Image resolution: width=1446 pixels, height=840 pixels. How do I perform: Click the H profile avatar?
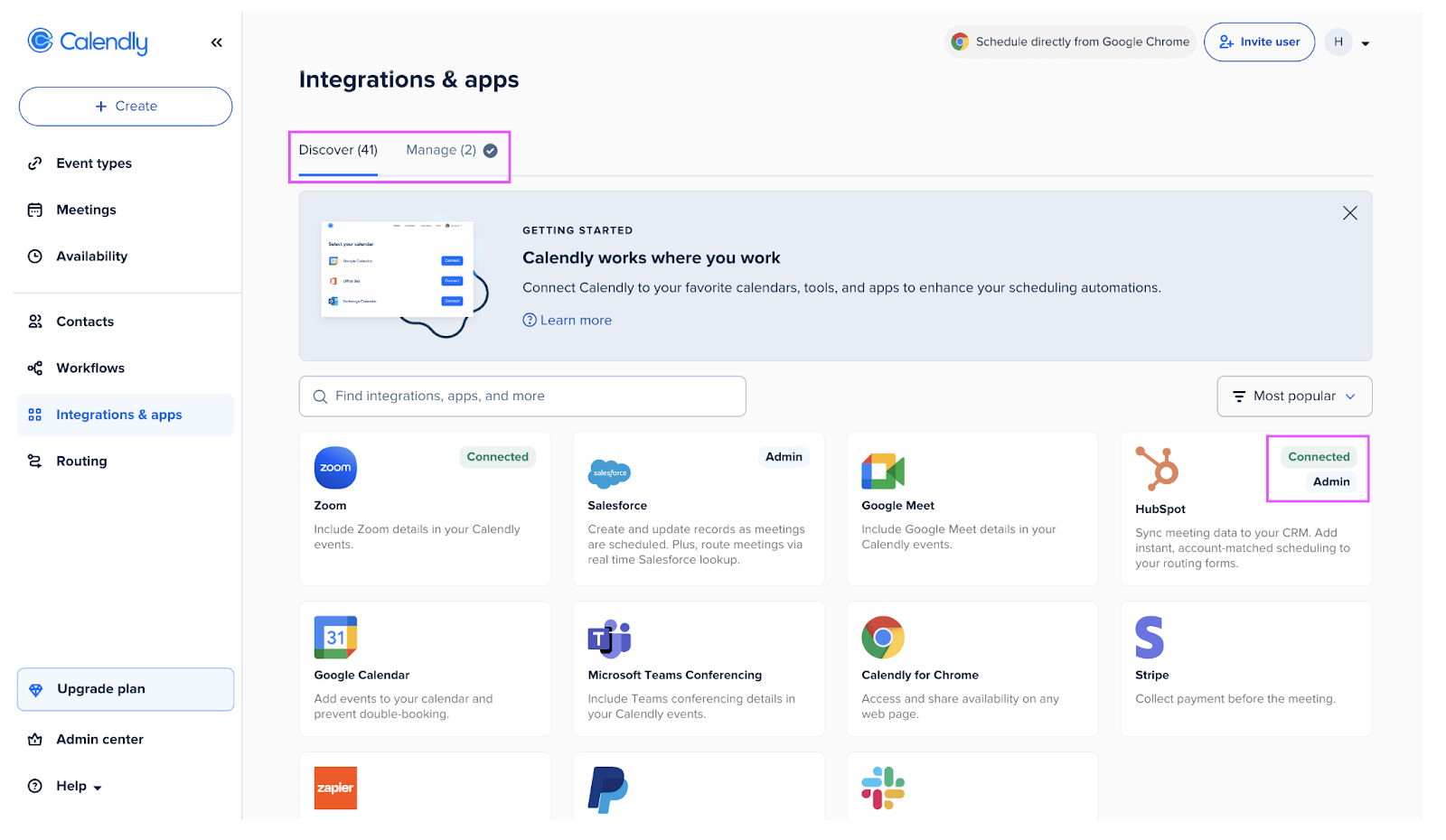pos(1338,42)
